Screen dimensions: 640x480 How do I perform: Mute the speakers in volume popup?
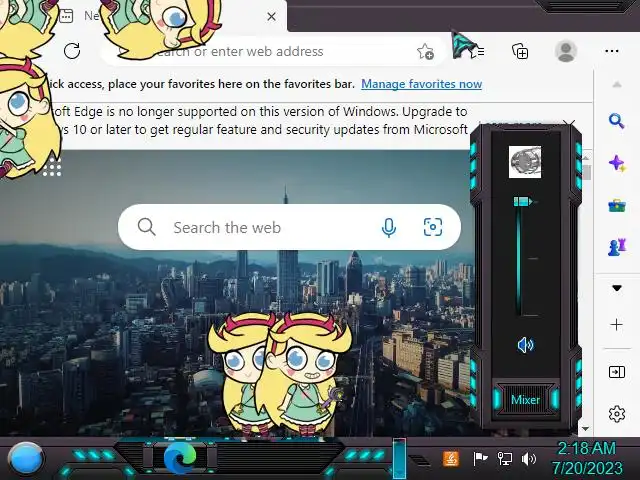click(525, 345)
